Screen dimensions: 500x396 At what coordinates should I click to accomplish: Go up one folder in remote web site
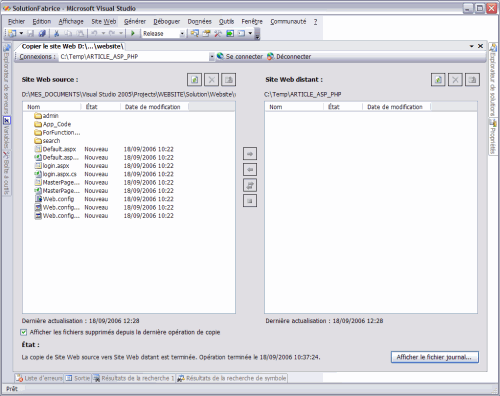[472, 80]
